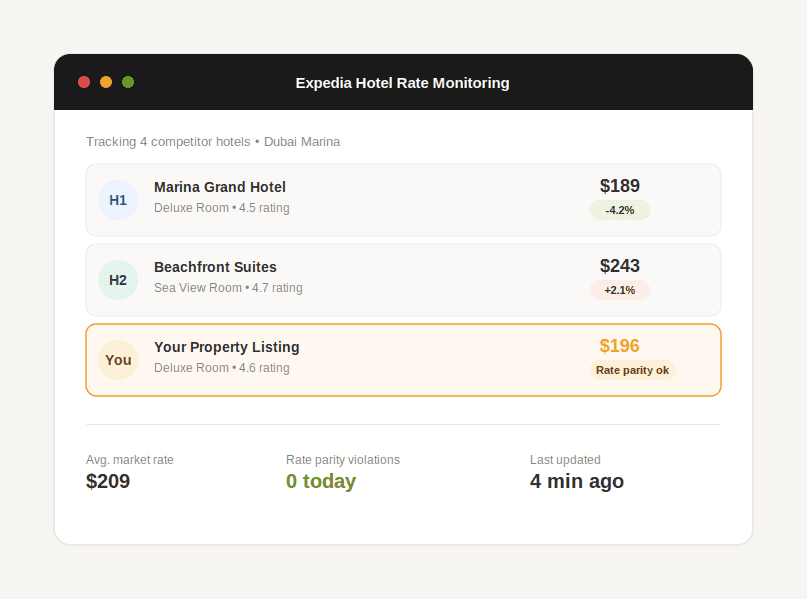Maximize using the green window button
Screen dimensions: 807x599
[128, 82]
